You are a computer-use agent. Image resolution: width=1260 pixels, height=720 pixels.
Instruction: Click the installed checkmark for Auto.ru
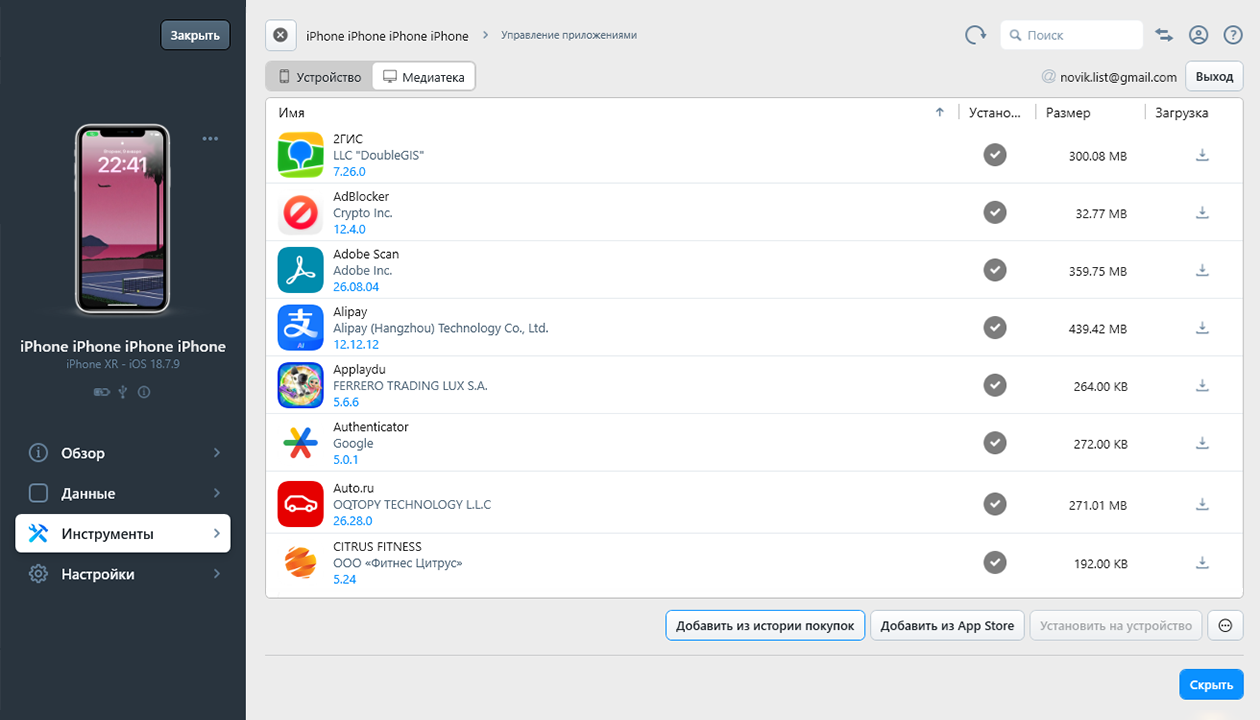tap(994, 504)
